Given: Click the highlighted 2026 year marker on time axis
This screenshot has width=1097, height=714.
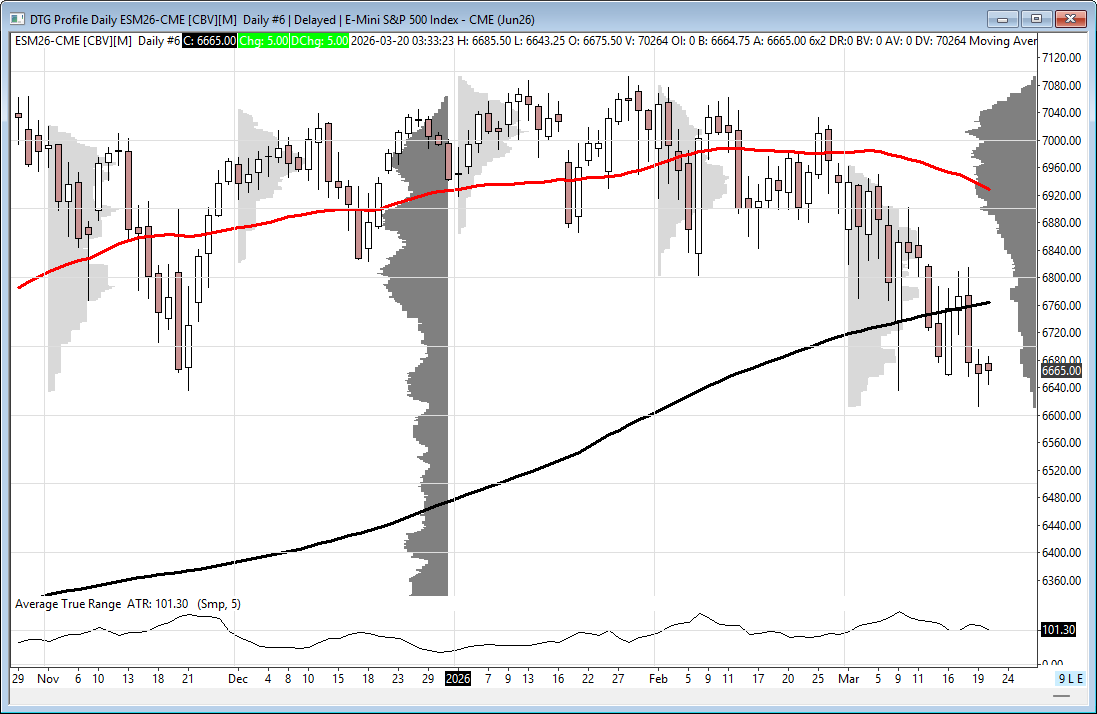Looking at the screenshot, I should tap(456, 678).
